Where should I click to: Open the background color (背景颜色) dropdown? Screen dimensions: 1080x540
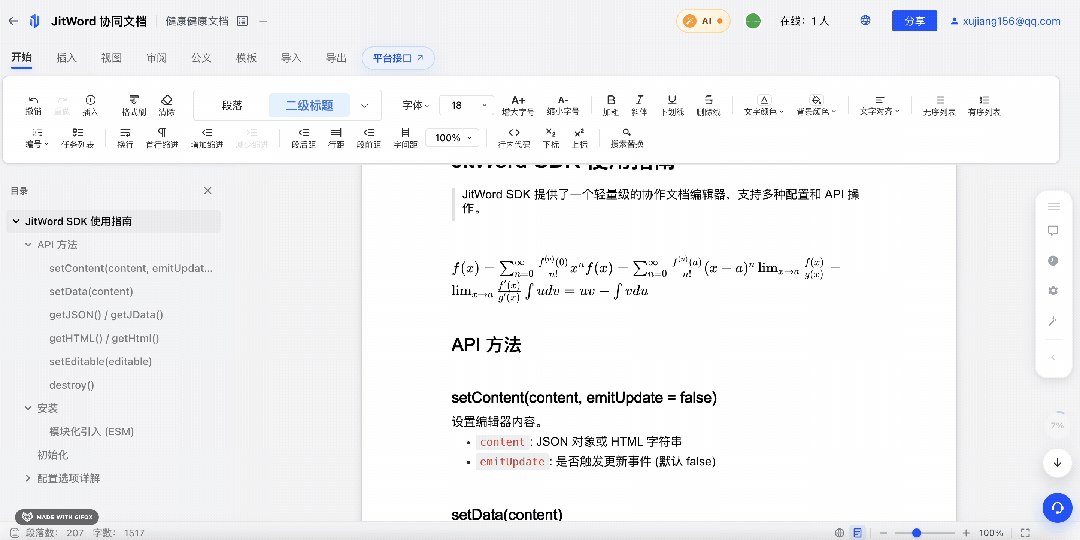coord(817,105)
